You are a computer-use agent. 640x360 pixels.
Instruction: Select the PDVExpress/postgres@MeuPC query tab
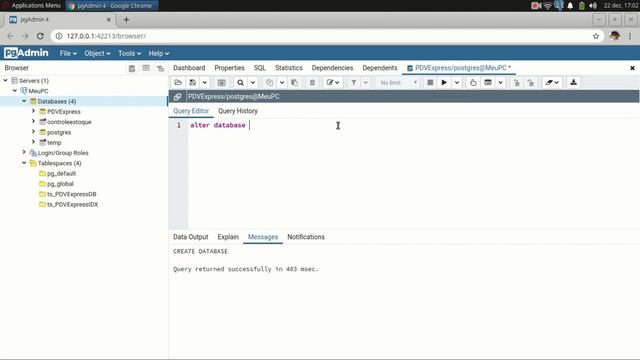tap(459, 68)
